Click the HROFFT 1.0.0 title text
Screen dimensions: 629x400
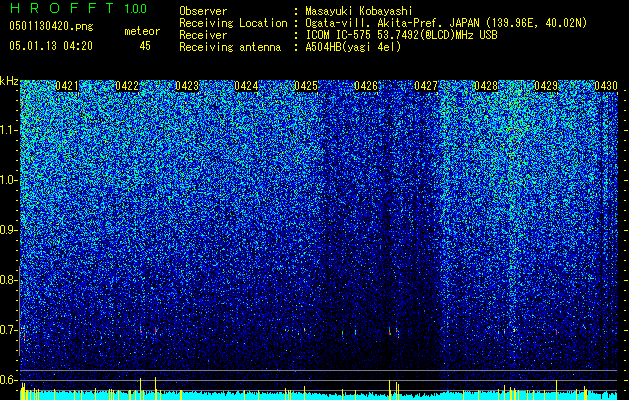click(x=78, y=8)
